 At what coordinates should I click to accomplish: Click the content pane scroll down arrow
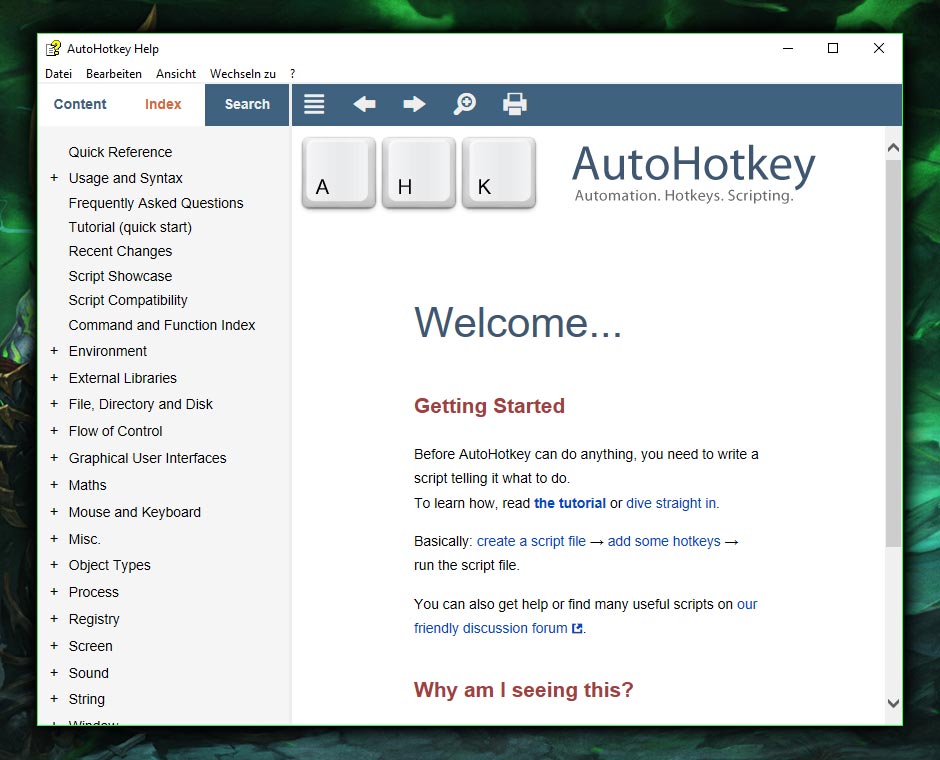pyautogui.click(x=893, y=703)
